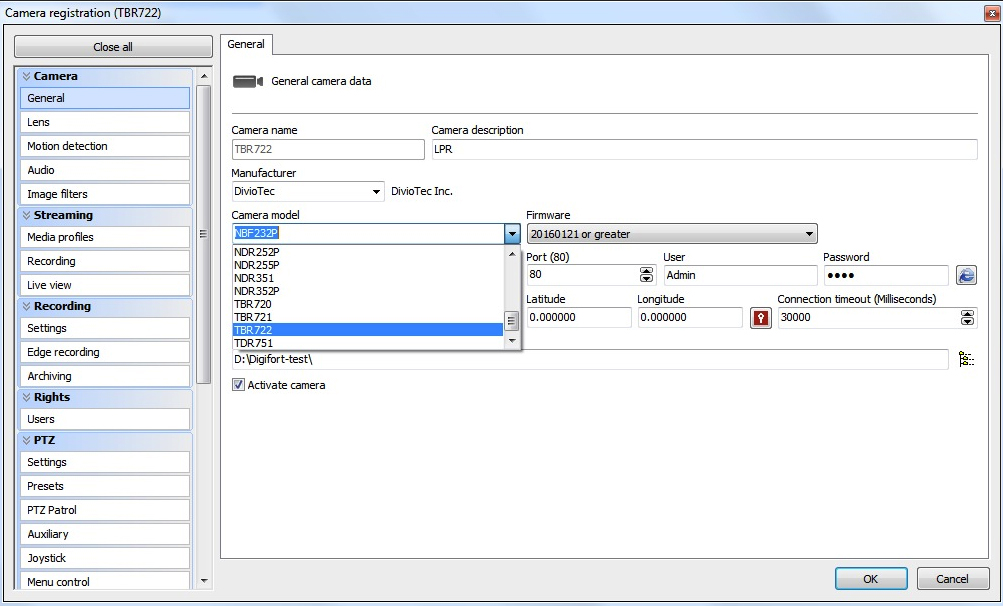Click into the Camera description field
This screenshot has height=606, width=1003.
click(703, 150)
